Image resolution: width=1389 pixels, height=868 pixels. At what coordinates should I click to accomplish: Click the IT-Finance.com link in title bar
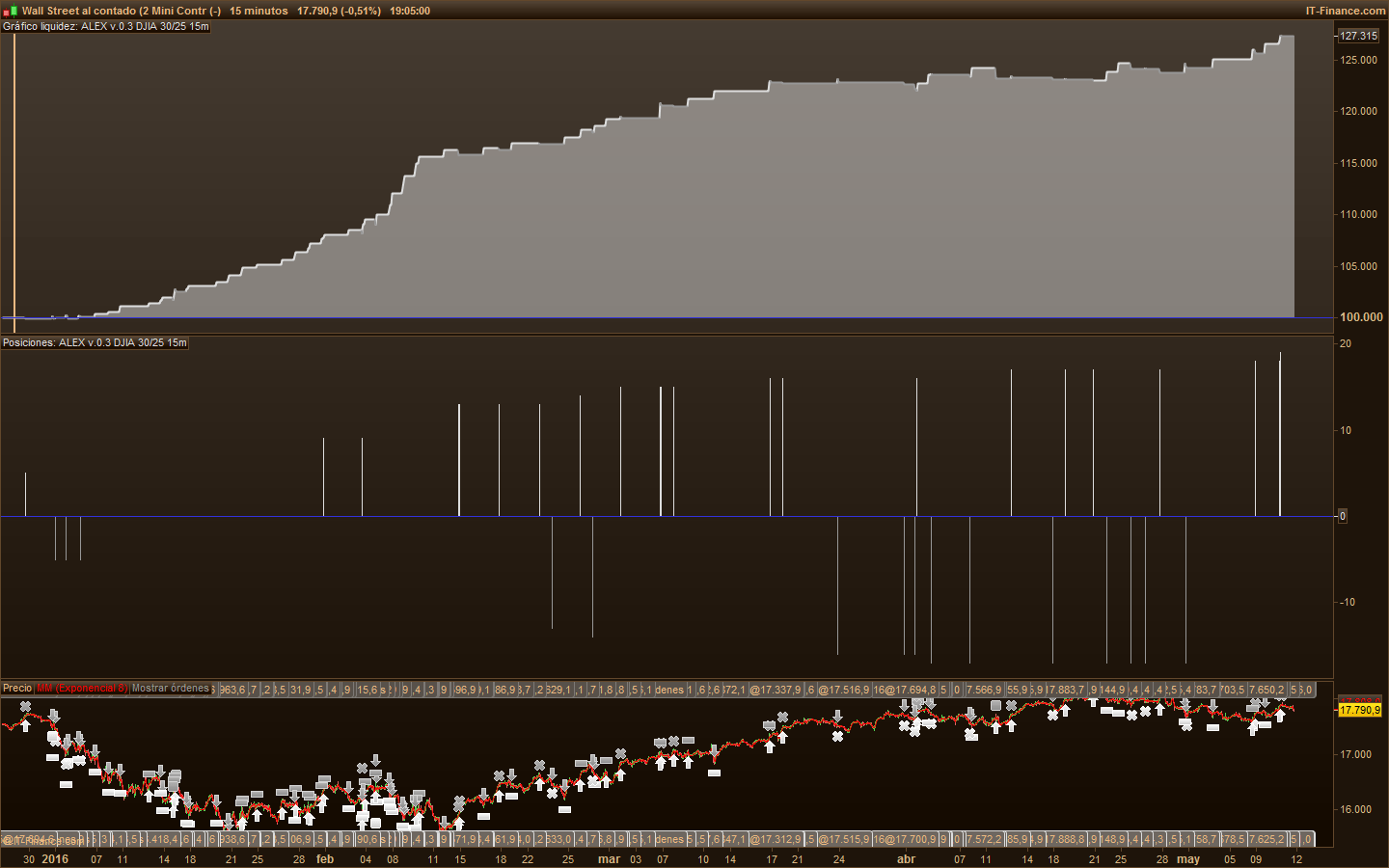pyautogui.click(x=1345, y=11)
